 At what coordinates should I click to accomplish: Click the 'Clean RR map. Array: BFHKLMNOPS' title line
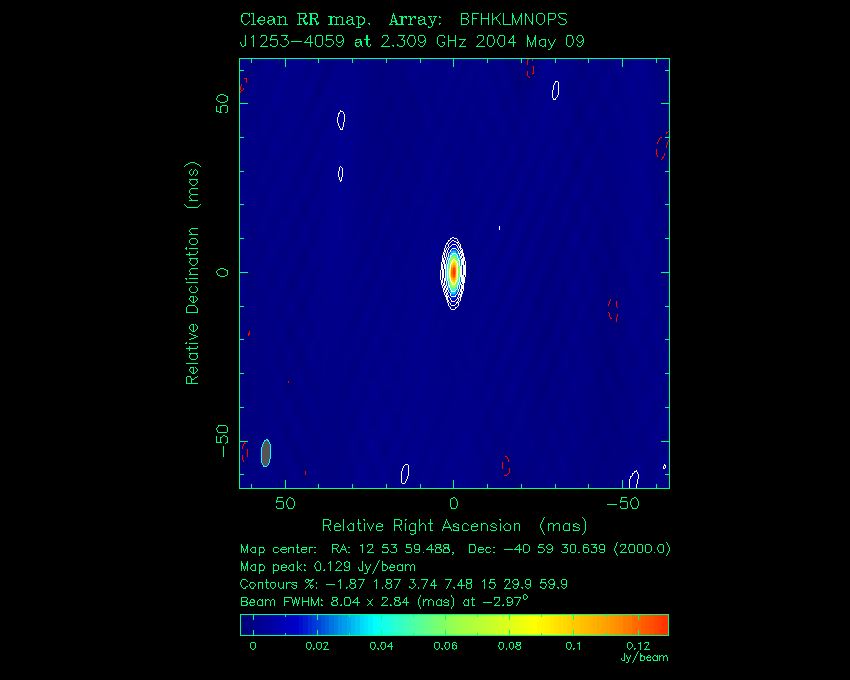pyautogui.click(x=403, y=20)
